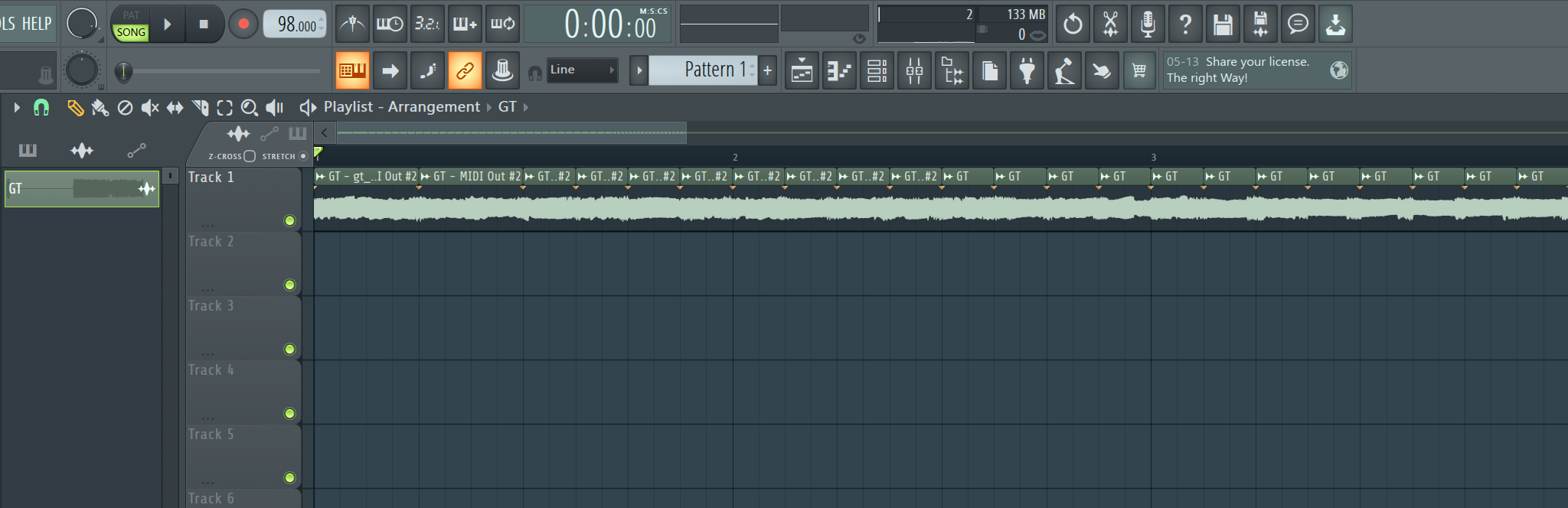Open the help question mark icon

(1185, 24)
